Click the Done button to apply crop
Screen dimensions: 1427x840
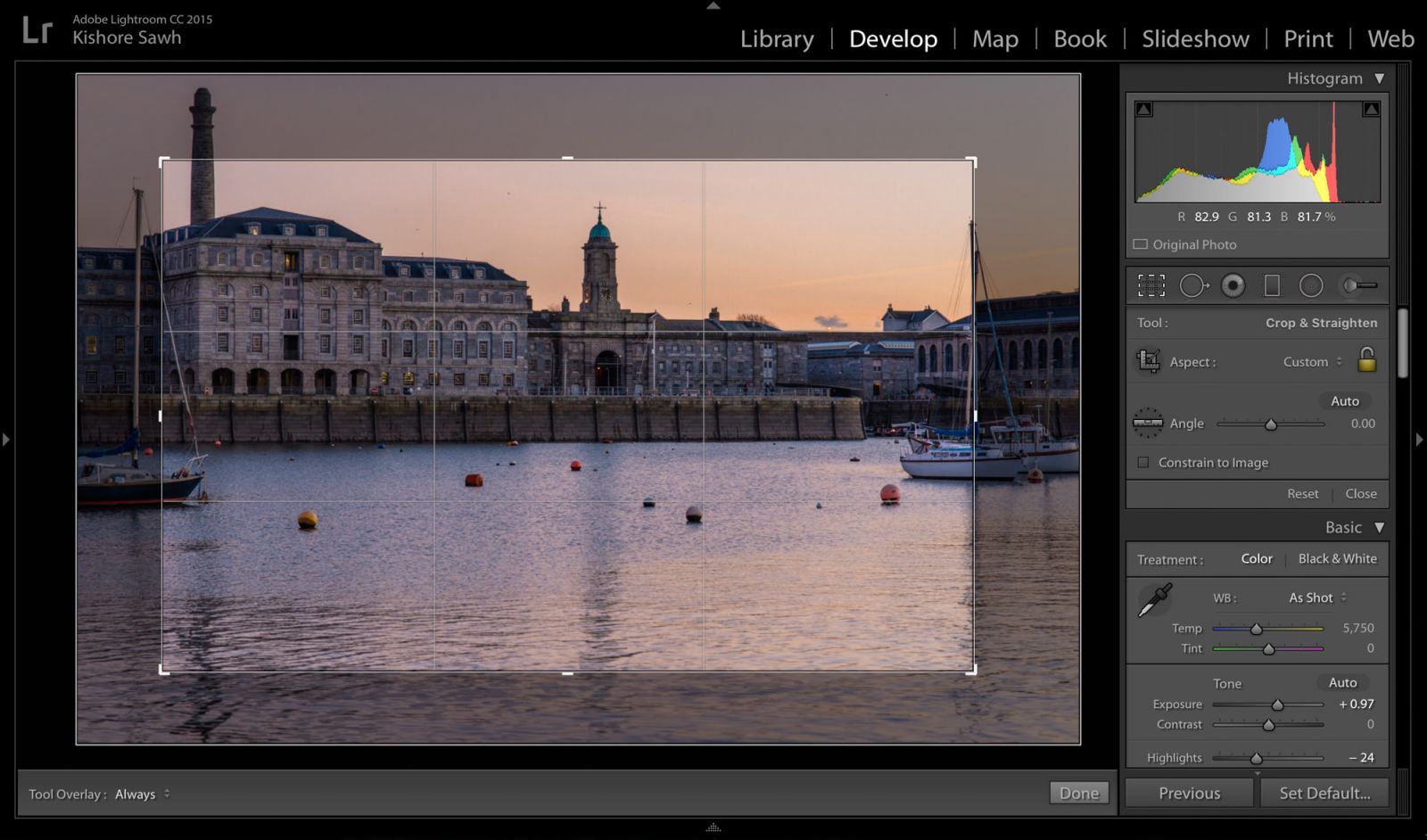click(x=1078, y=793)
